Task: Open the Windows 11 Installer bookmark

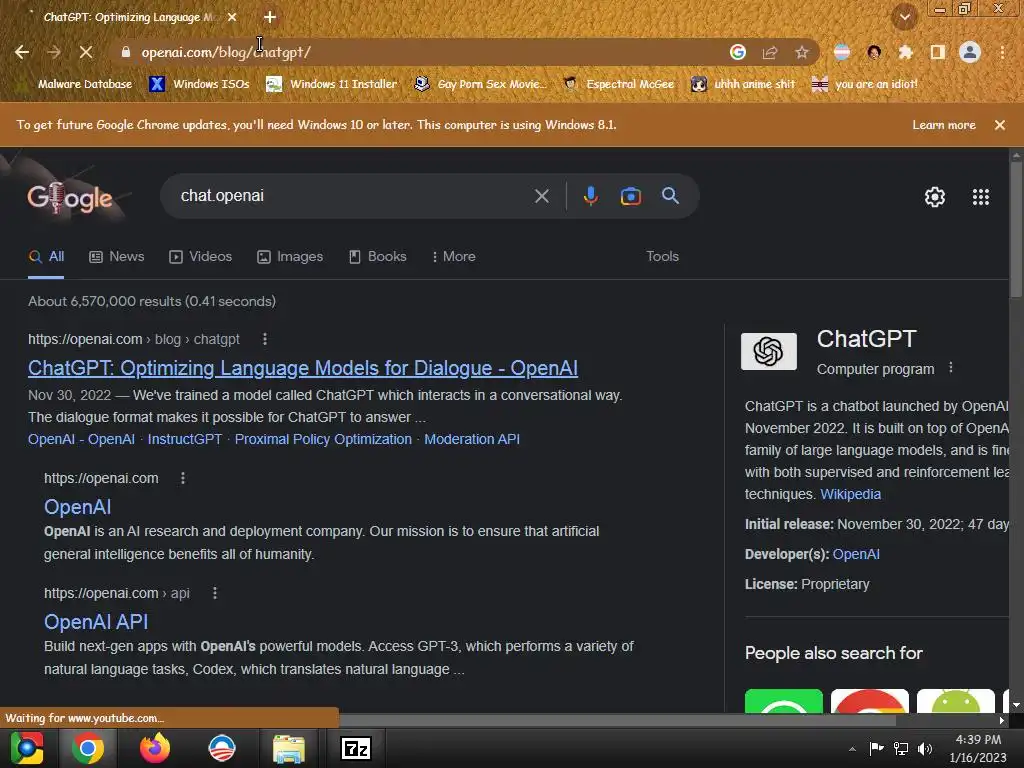Action: pos(332,84)
